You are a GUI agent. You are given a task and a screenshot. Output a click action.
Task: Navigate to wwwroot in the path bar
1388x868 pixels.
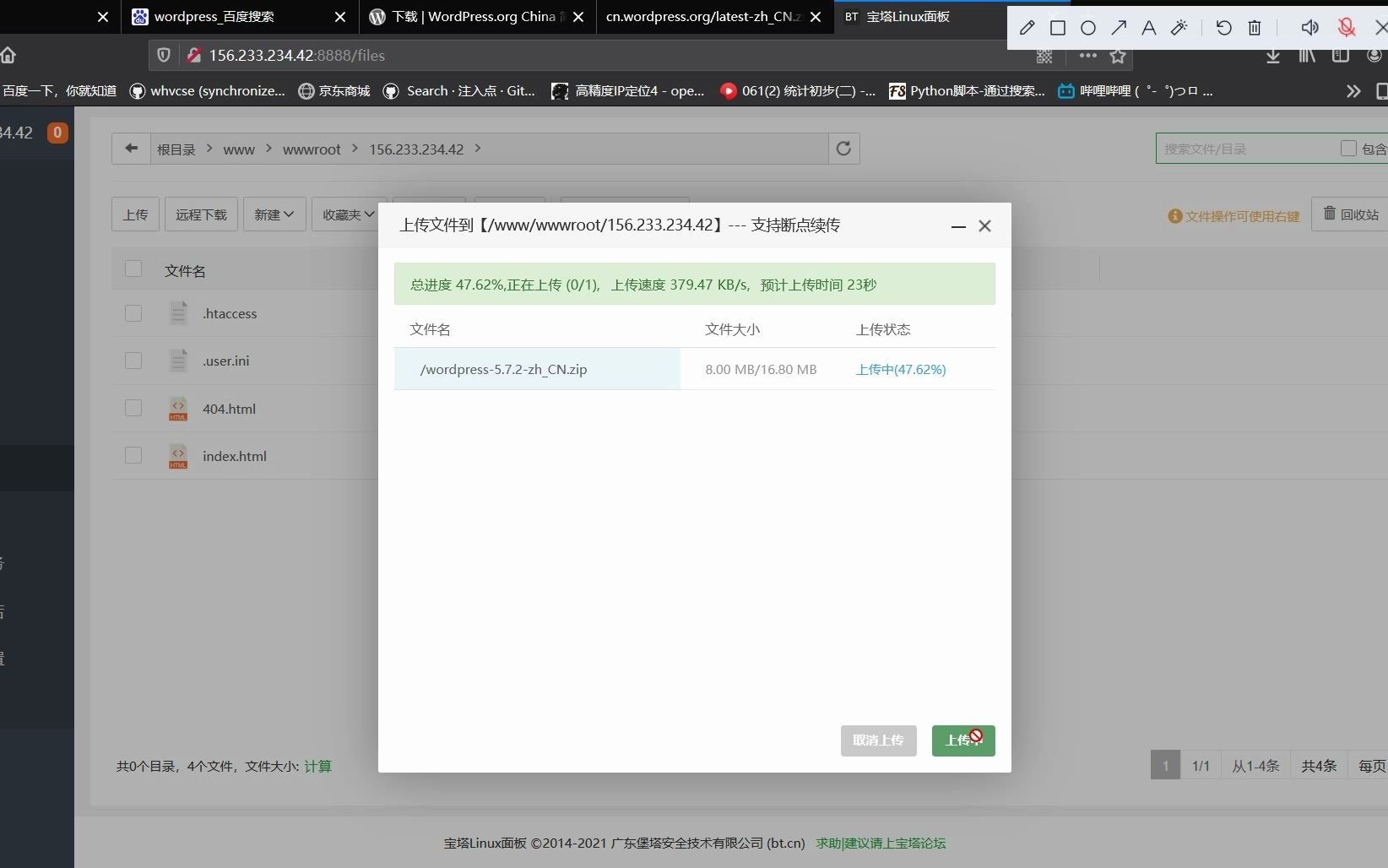[x=312, y=149]
